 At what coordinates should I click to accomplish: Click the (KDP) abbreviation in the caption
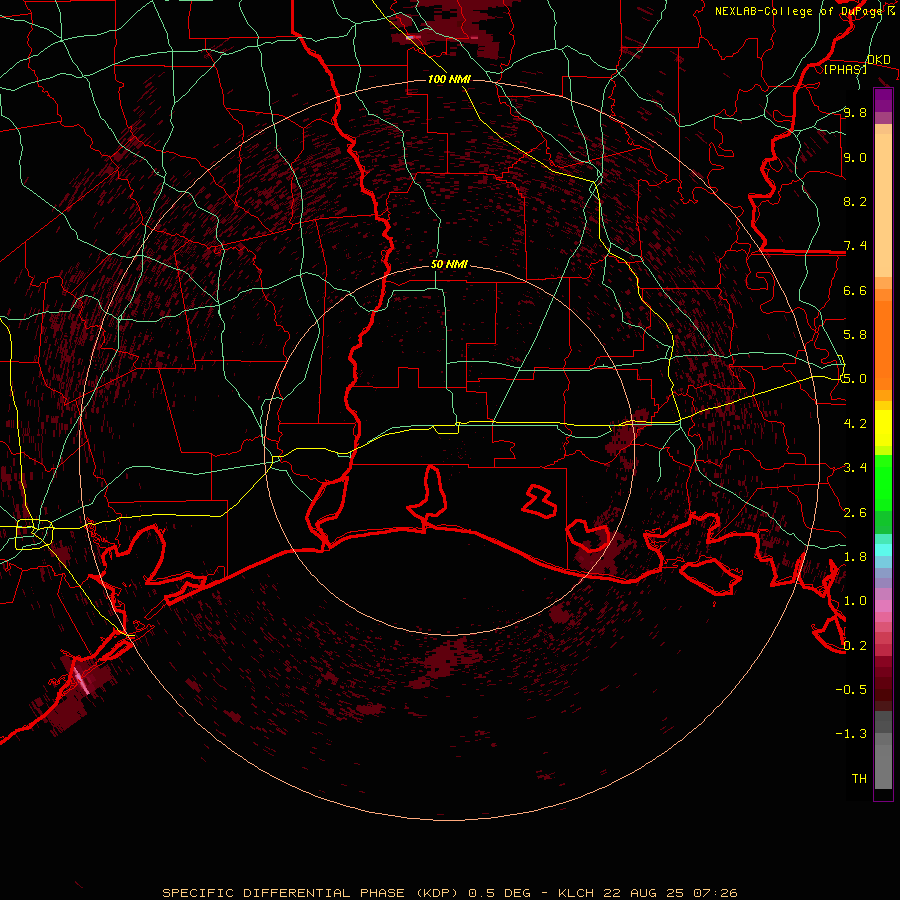point(436,893)
